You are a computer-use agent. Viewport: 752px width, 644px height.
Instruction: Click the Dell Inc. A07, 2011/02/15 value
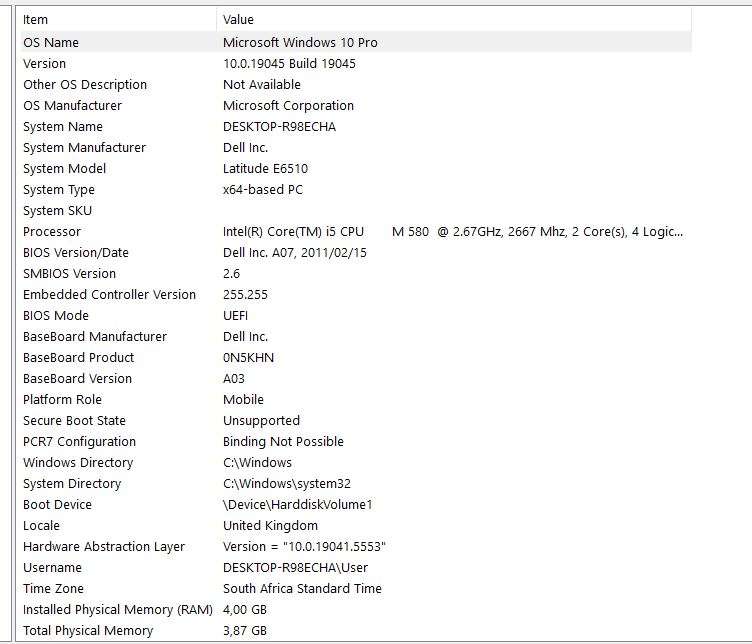[x=294, y=253]
